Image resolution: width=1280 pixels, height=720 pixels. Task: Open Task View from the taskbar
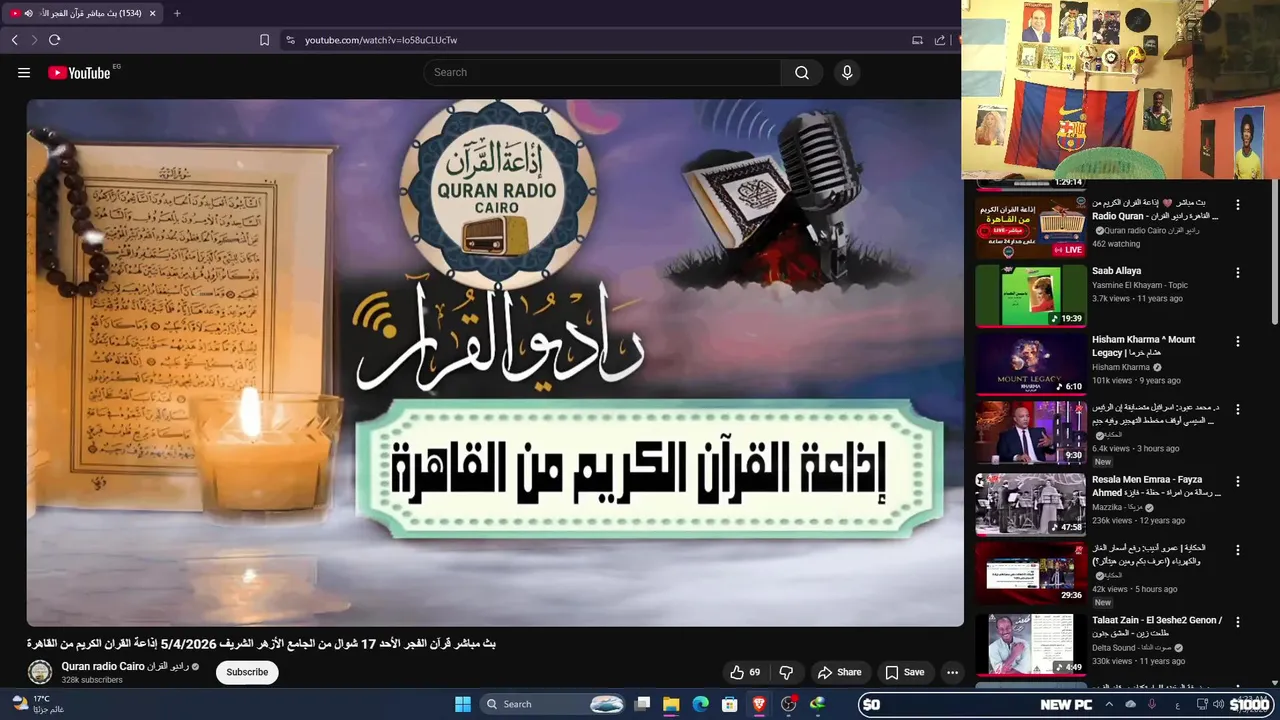pyautogui.click(x=643, y=704)
